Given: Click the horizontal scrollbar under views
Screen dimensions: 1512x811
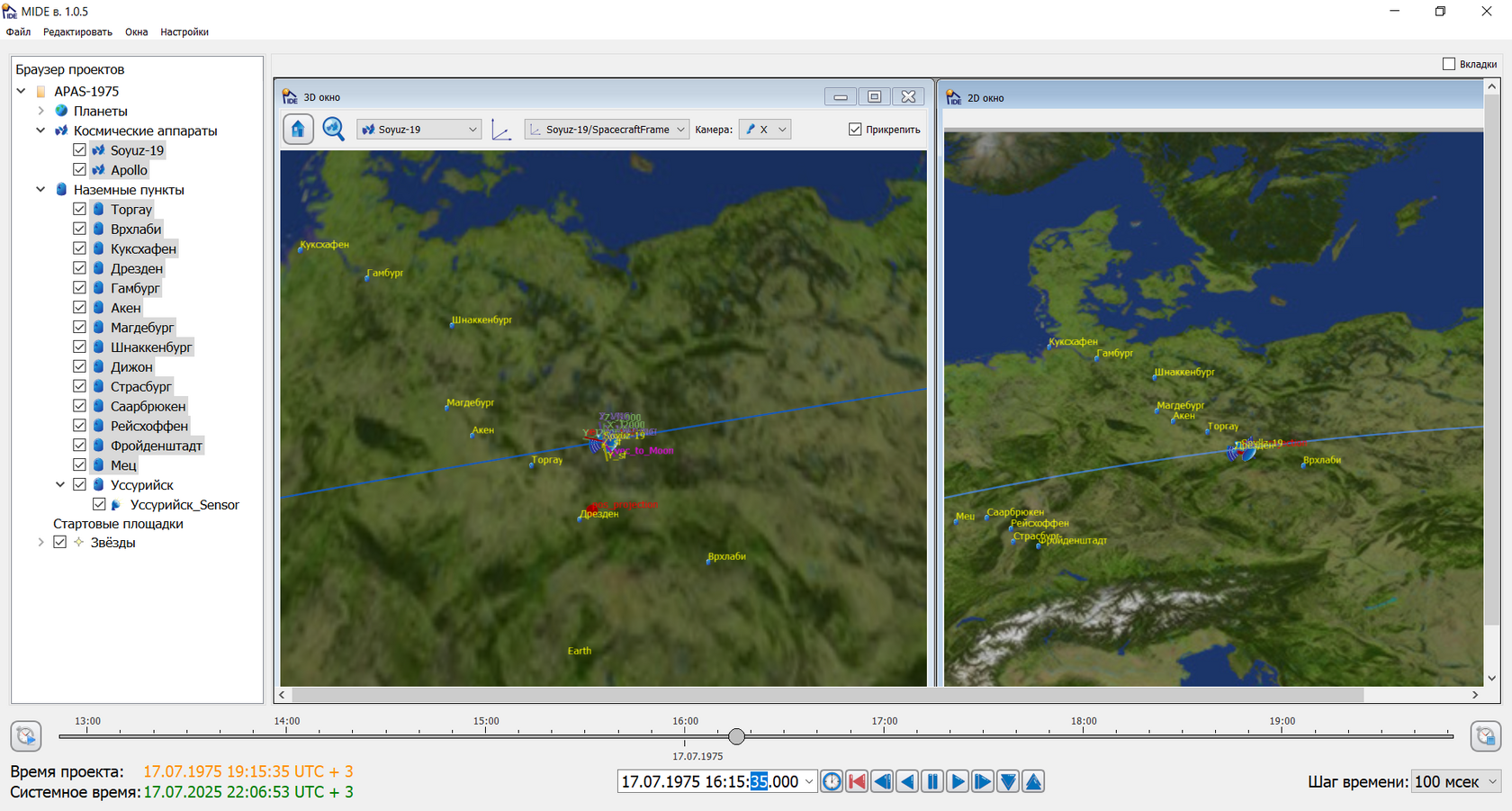Looking at the screenshot, I should (828, 695).
